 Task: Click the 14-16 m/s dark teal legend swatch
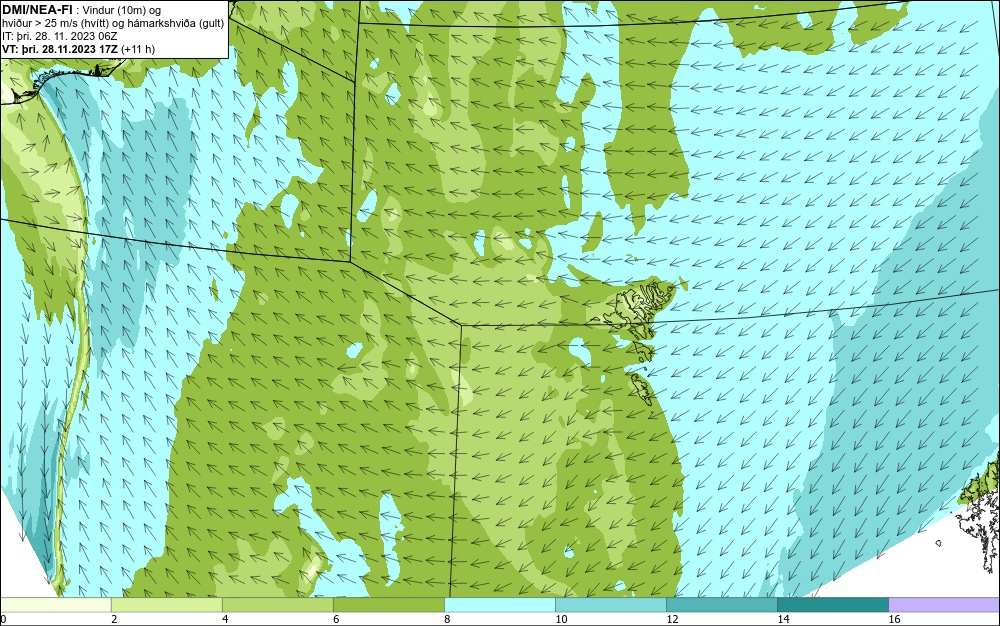click(x=832, y=605)
